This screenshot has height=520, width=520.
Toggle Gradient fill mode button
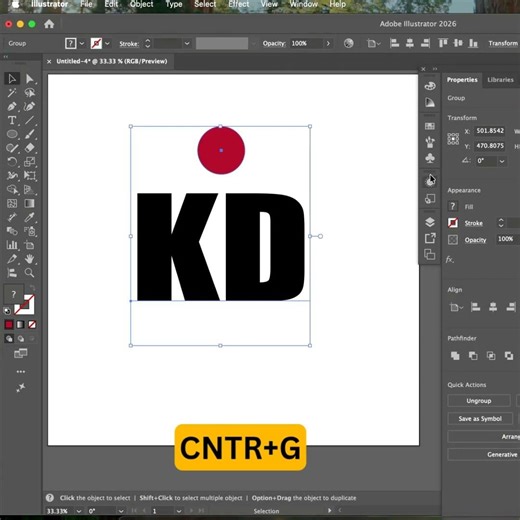click(20, 324)
